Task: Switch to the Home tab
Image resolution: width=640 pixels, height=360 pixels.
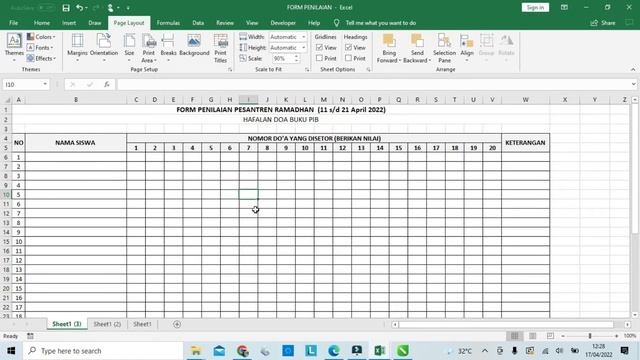Action: click(42, 23)
